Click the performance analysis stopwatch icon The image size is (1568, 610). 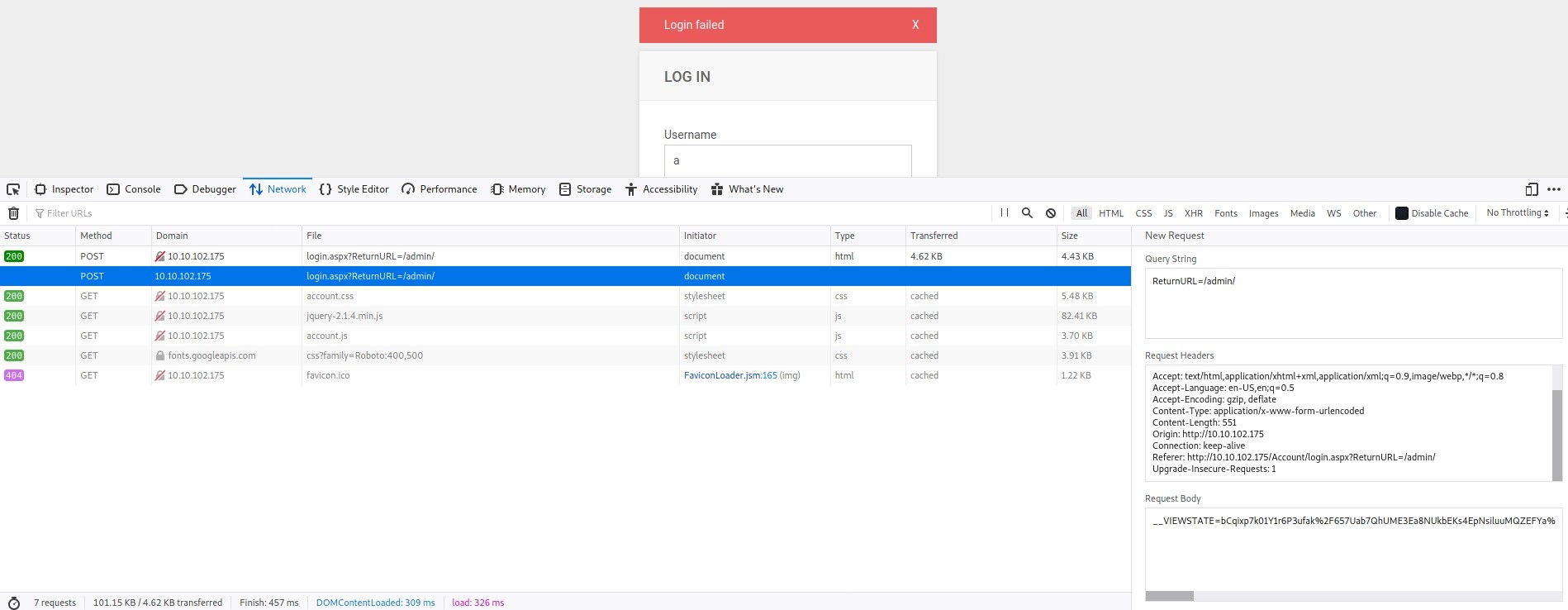pyautogui.click(x=13, y=603)
